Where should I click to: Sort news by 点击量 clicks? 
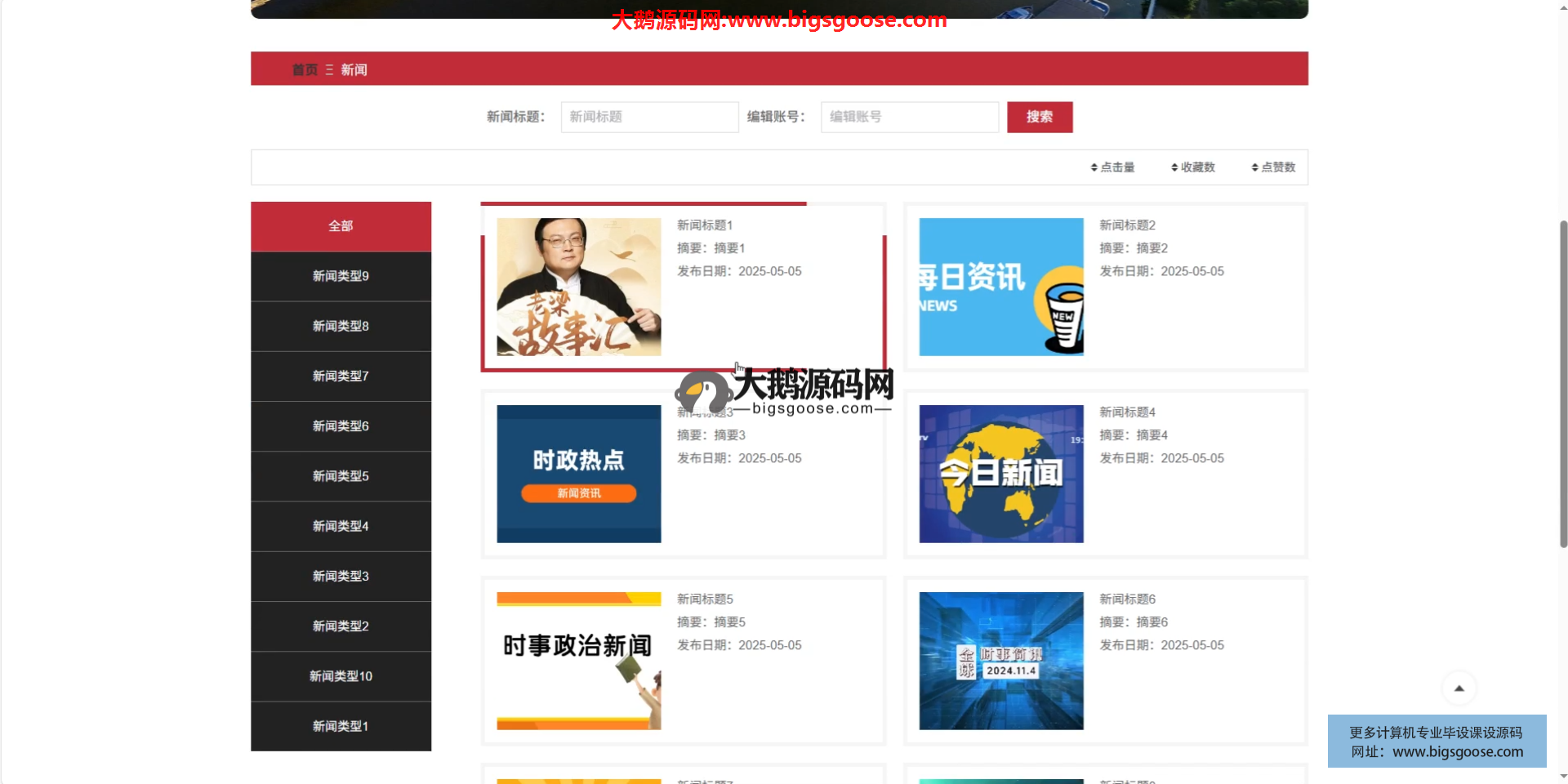1112,167
